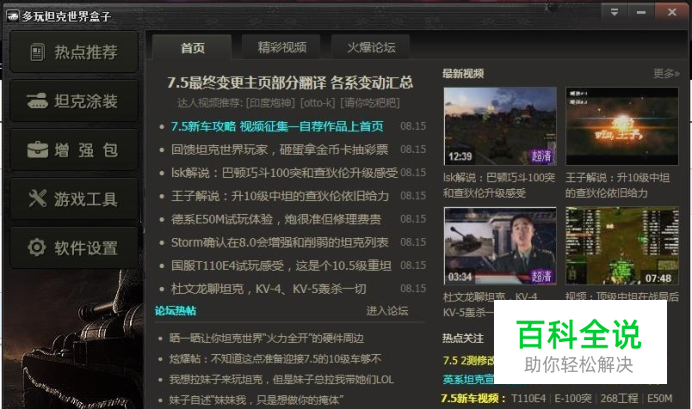Open video title 王子解说：升10级中坦
The image size is (692, 409).
[x=618, y=185]
